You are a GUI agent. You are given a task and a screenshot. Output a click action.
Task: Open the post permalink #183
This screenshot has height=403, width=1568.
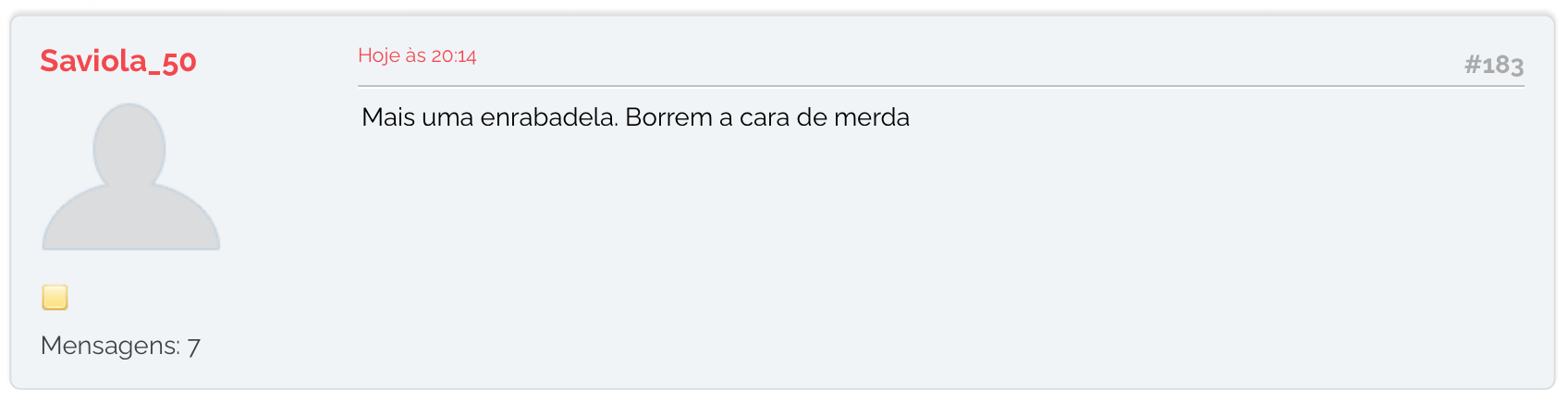1494,65
